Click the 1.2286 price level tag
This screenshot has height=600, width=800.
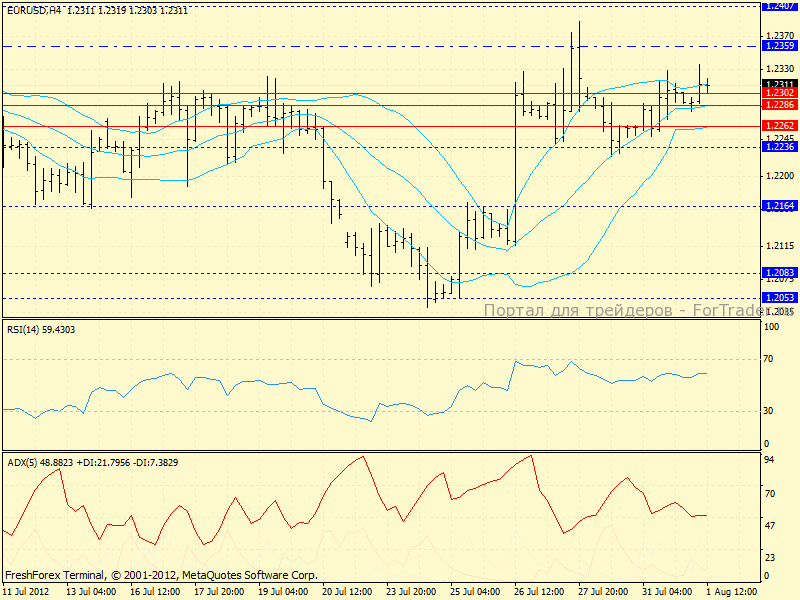coord(779,104)
